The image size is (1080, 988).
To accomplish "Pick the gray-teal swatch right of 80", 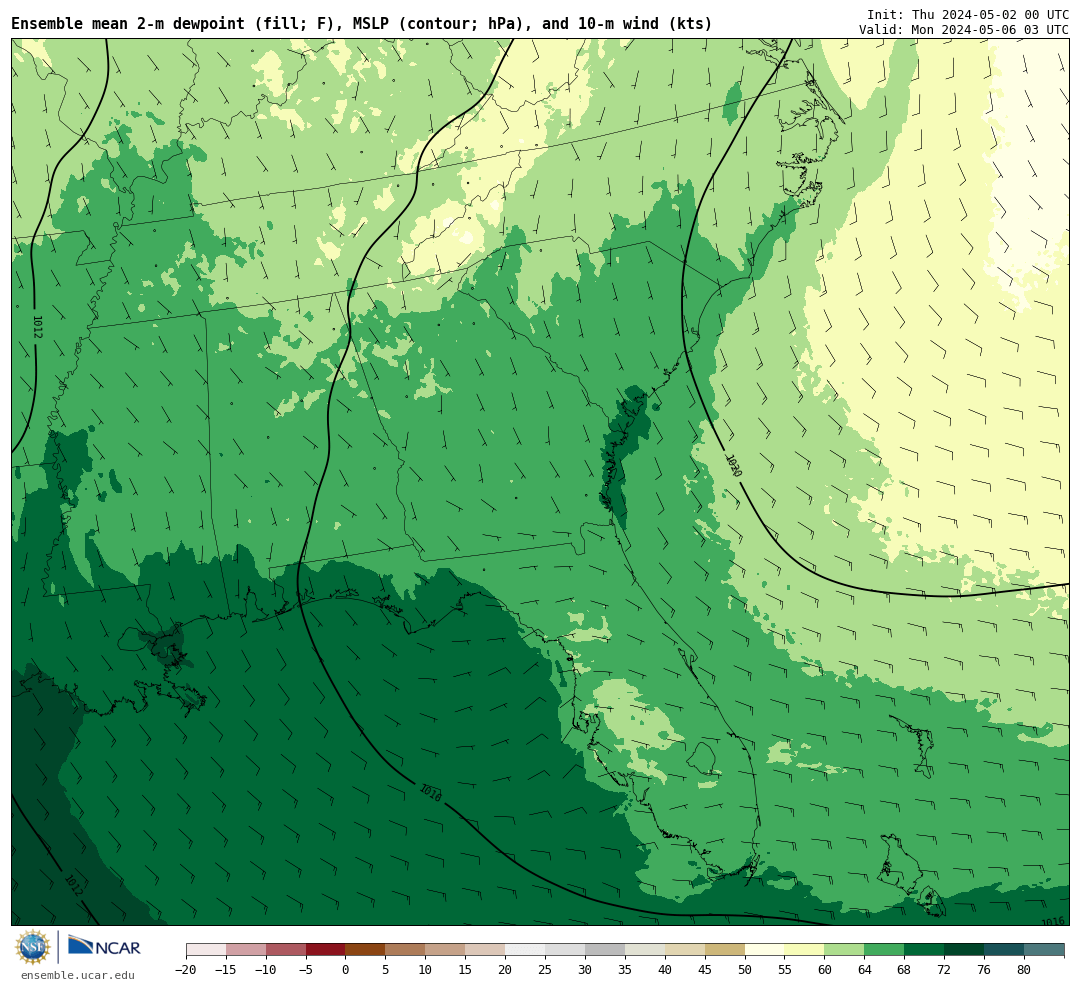I will click(1045, 950).
